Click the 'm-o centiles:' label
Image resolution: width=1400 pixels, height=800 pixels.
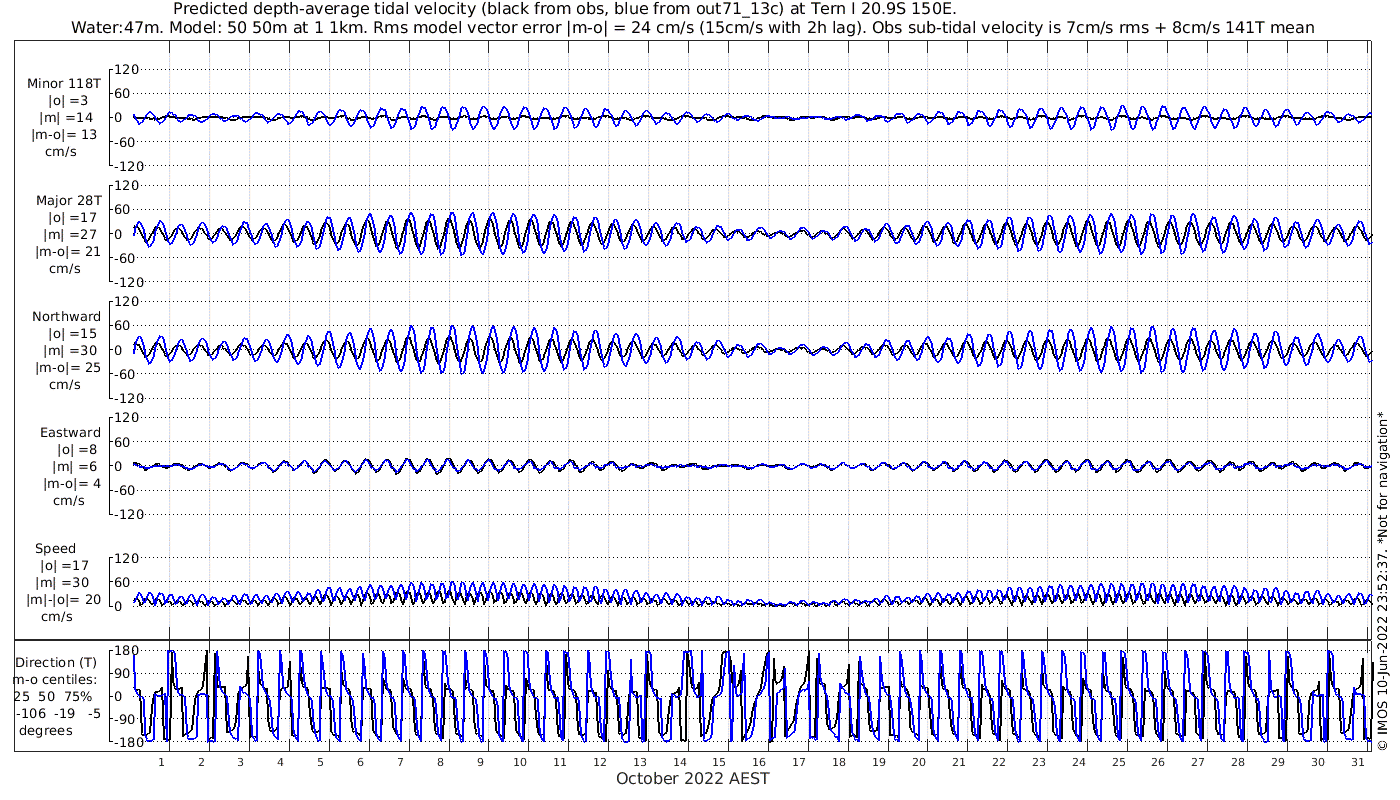point(55,680)
